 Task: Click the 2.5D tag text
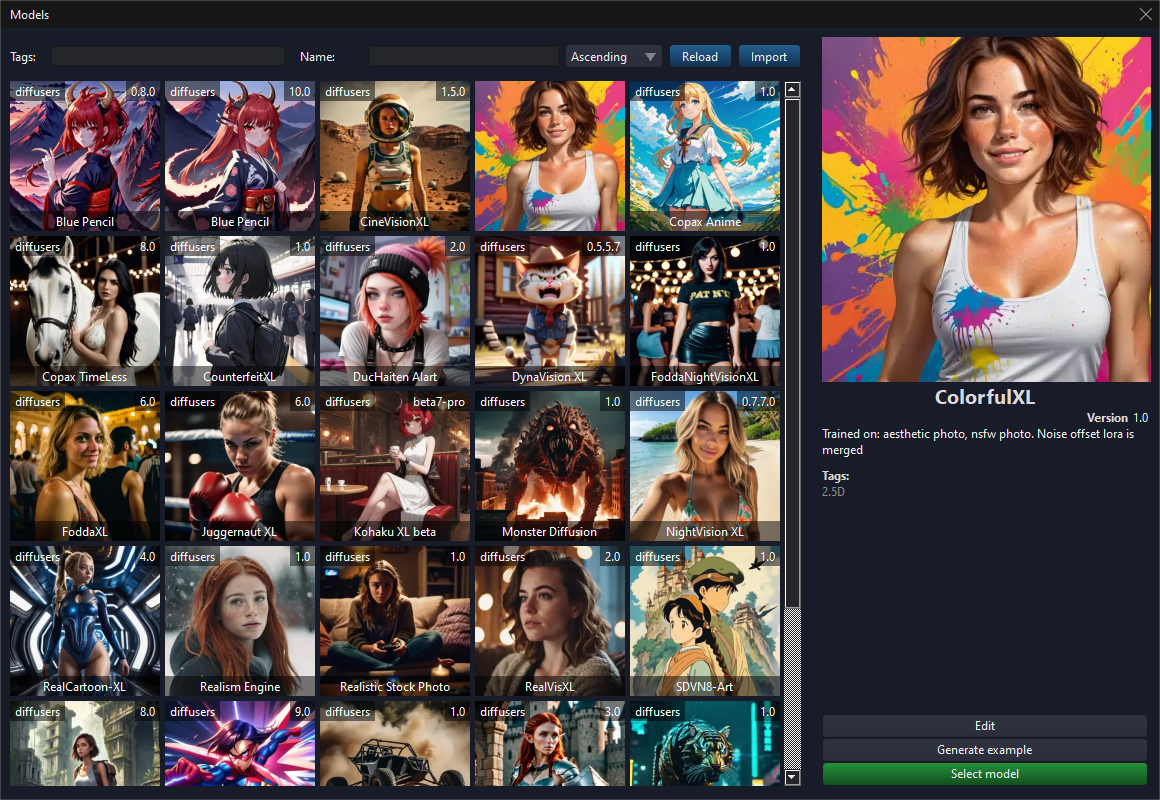(x=833, y=491)
